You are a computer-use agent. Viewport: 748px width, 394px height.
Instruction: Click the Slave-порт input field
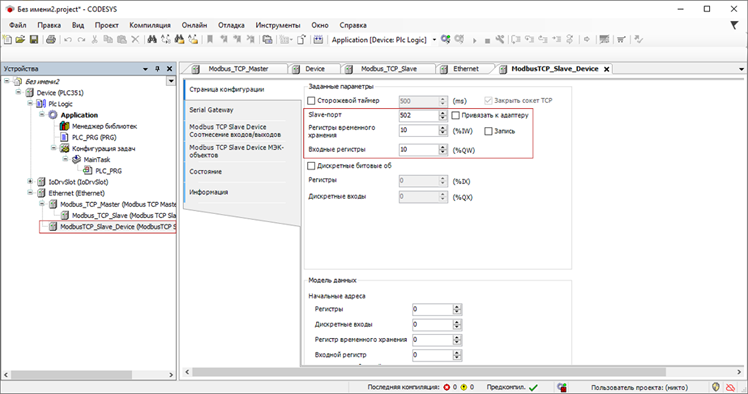point(418,115)
